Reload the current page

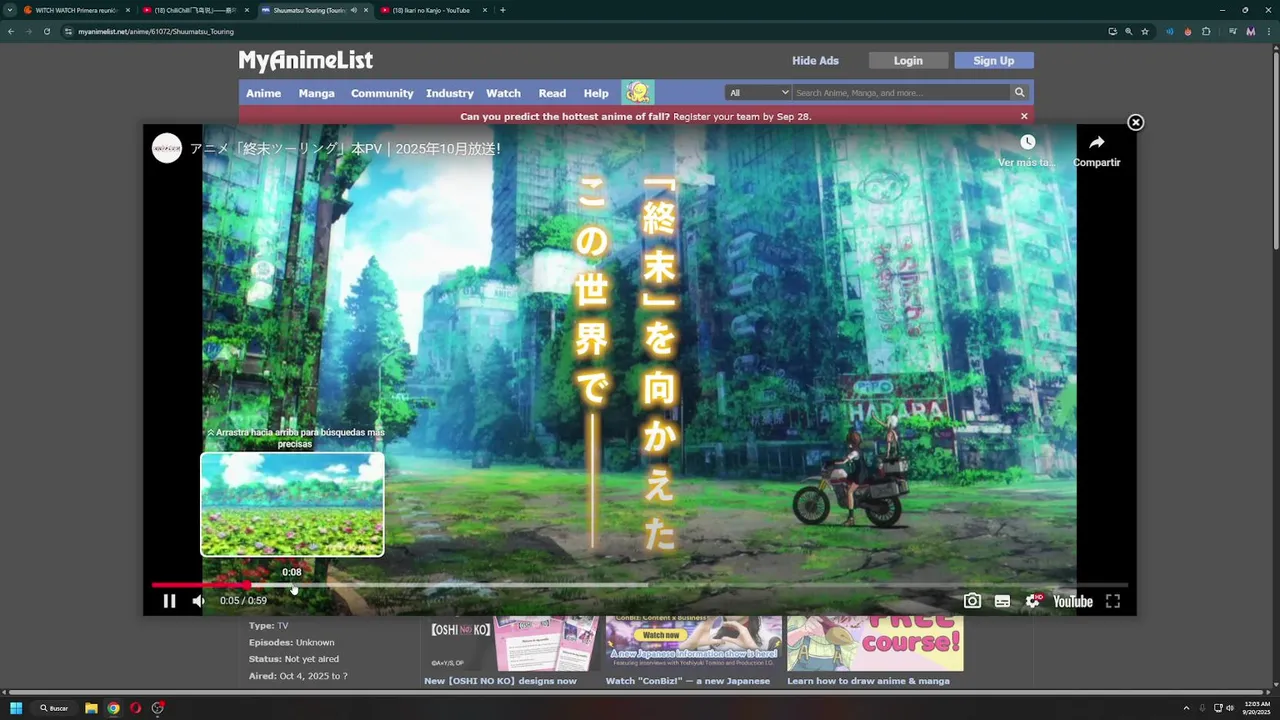(x=46, y=31)
